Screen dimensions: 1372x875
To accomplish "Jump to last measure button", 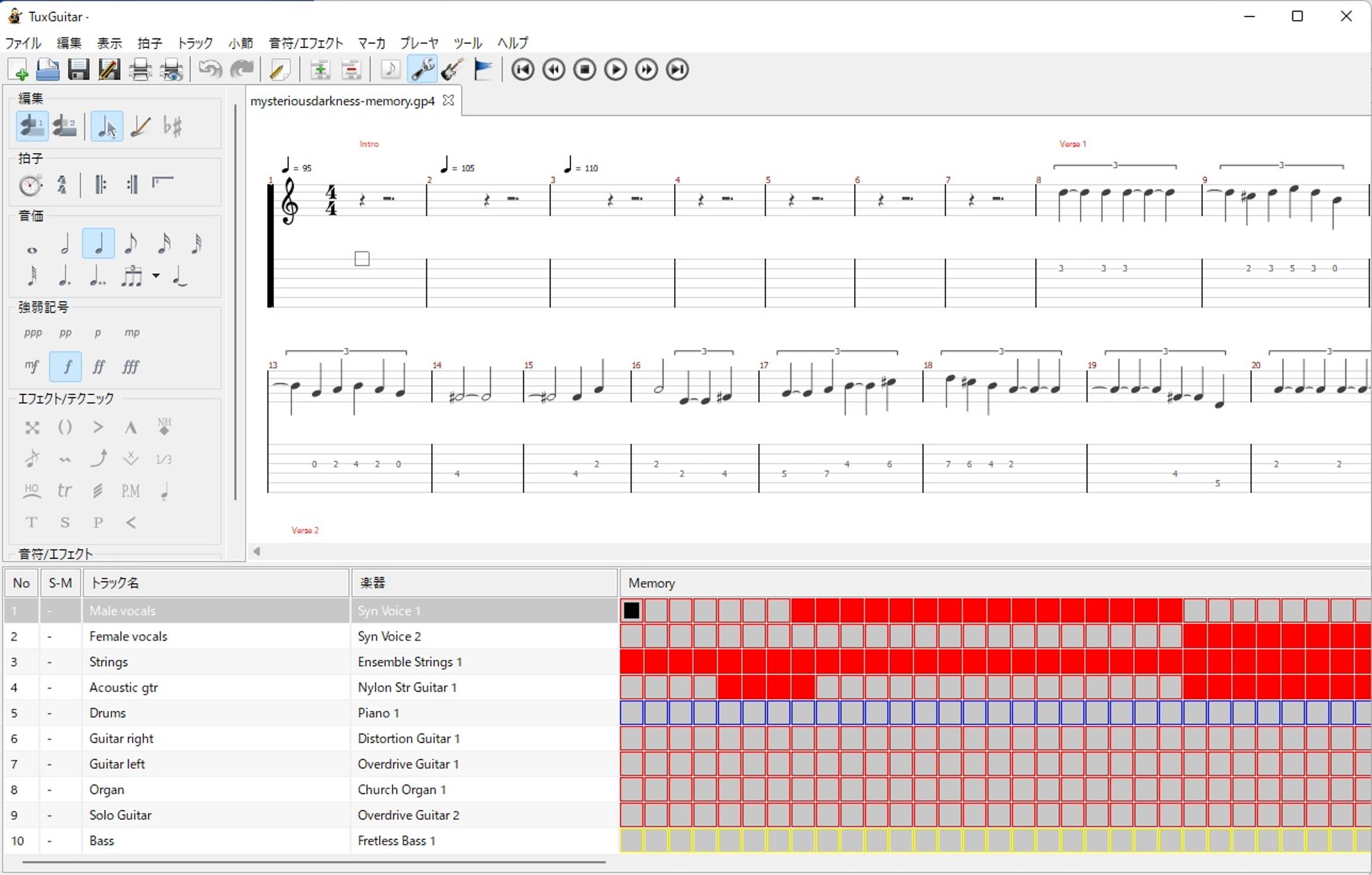I will click(678, 70).
